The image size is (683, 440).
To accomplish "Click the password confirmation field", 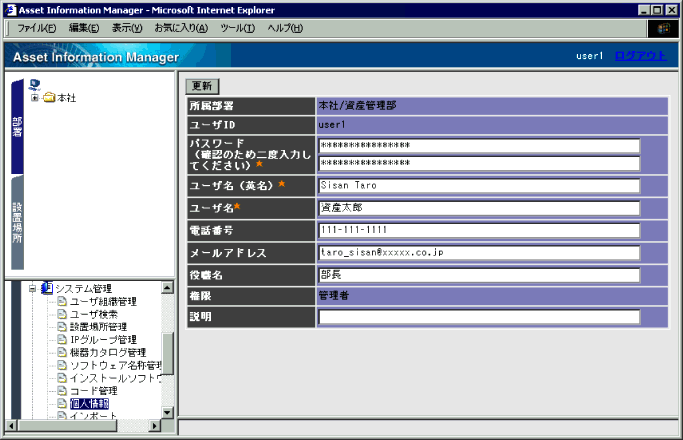I will tap(479, 163).
